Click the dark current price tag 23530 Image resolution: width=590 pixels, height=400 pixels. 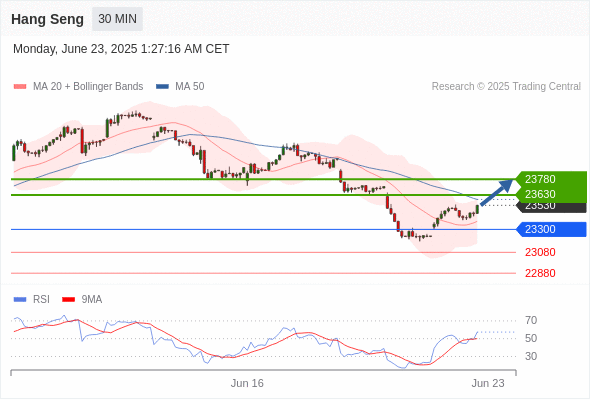click(551, 207)
